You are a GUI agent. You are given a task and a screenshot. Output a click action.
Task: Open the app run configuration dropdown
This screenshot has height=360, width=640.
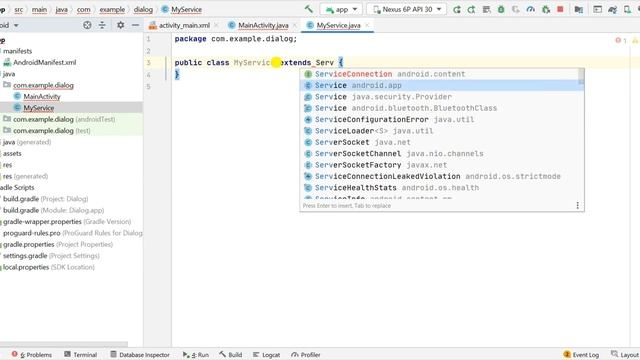point(341,9)
